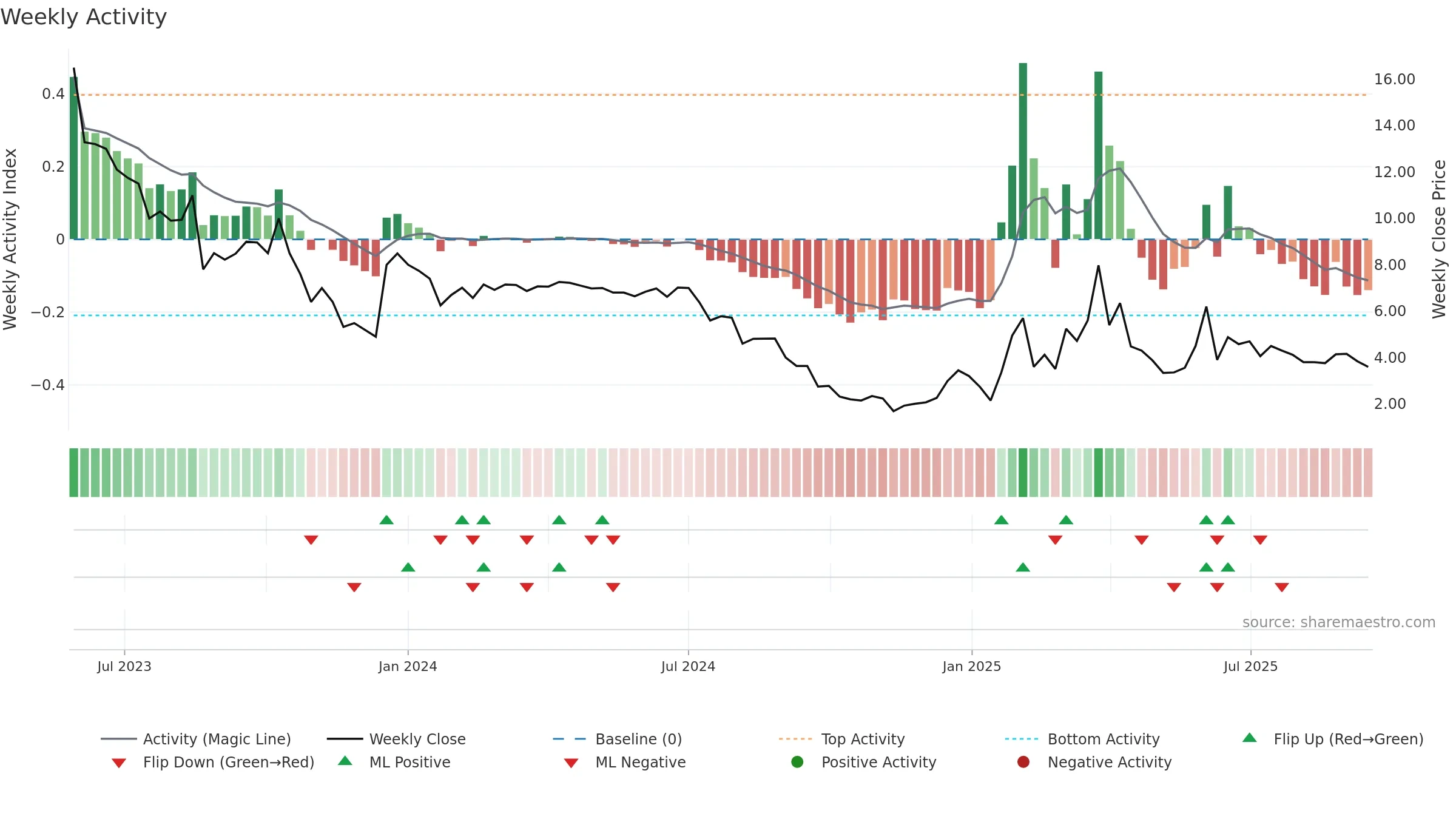Screen dimensions: 1456x819
Task: Click the 16.00 price axis tick
Action: click(x=1395, y=79)
